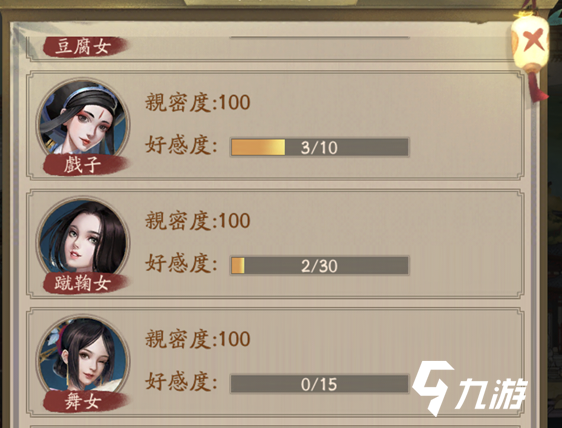The image size is (562, 428).
Task: Tap the 蹴鞠女 name banner
Action: (85, 283)
